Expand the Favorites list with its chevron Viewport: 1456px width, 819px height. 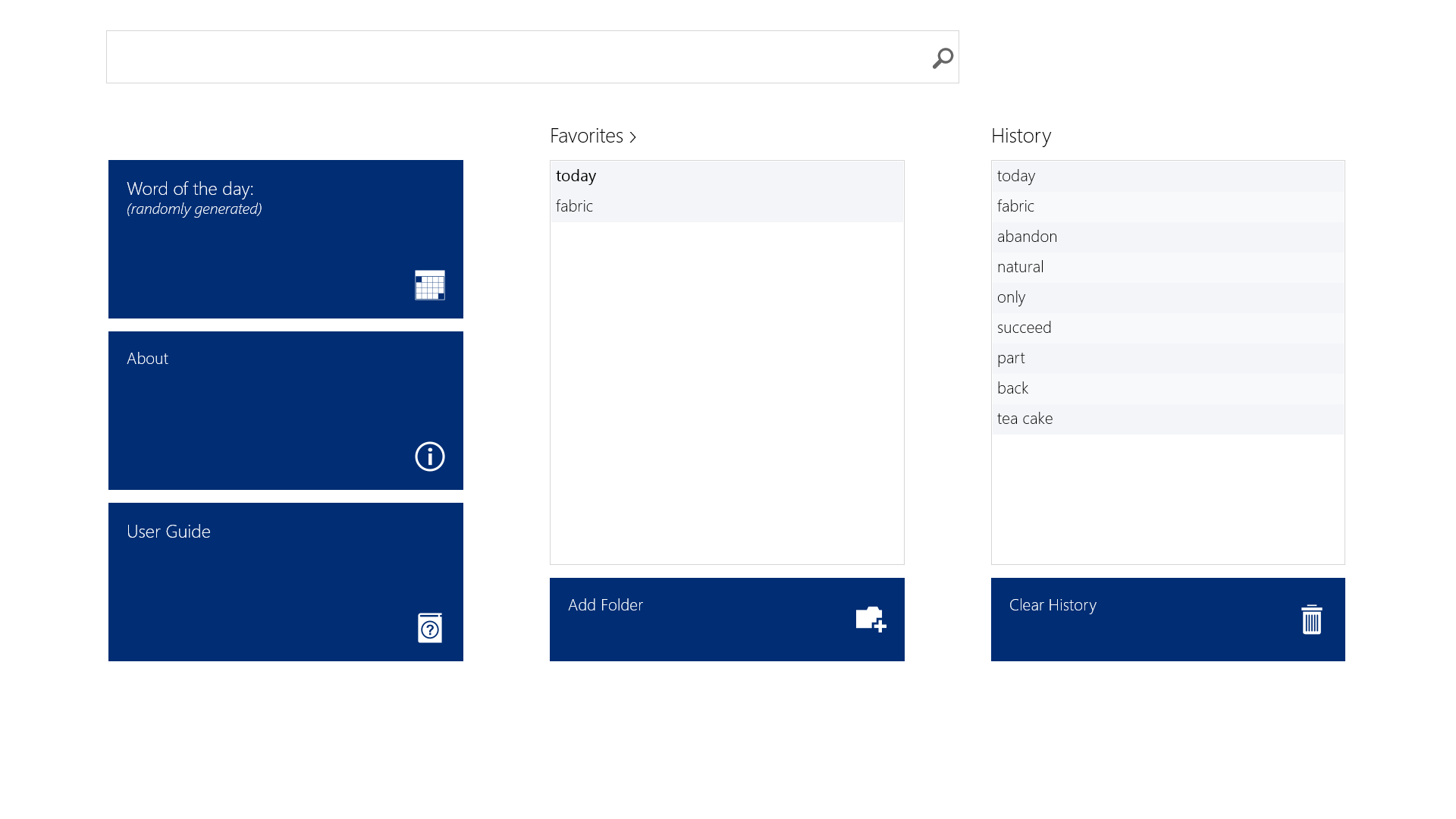click(x=634, y=136)
